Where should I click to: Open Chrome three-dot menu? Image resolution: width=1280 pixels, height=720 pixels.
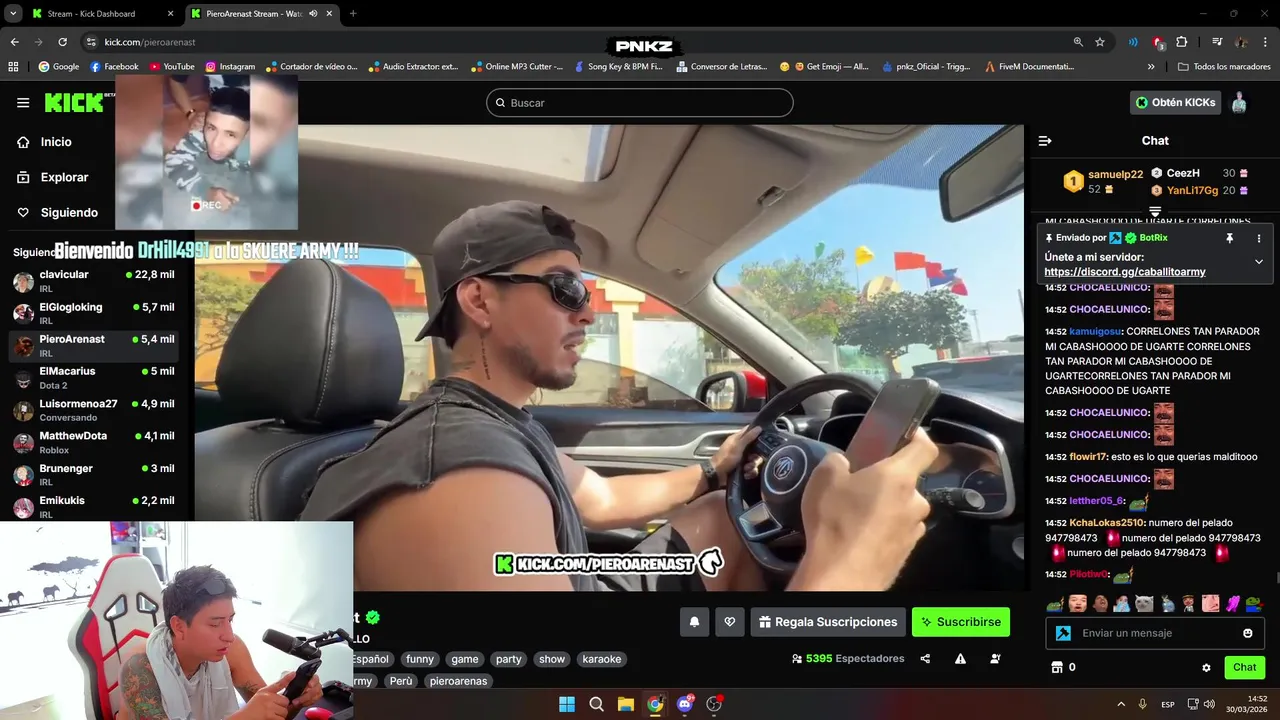tap(1266, 42)
